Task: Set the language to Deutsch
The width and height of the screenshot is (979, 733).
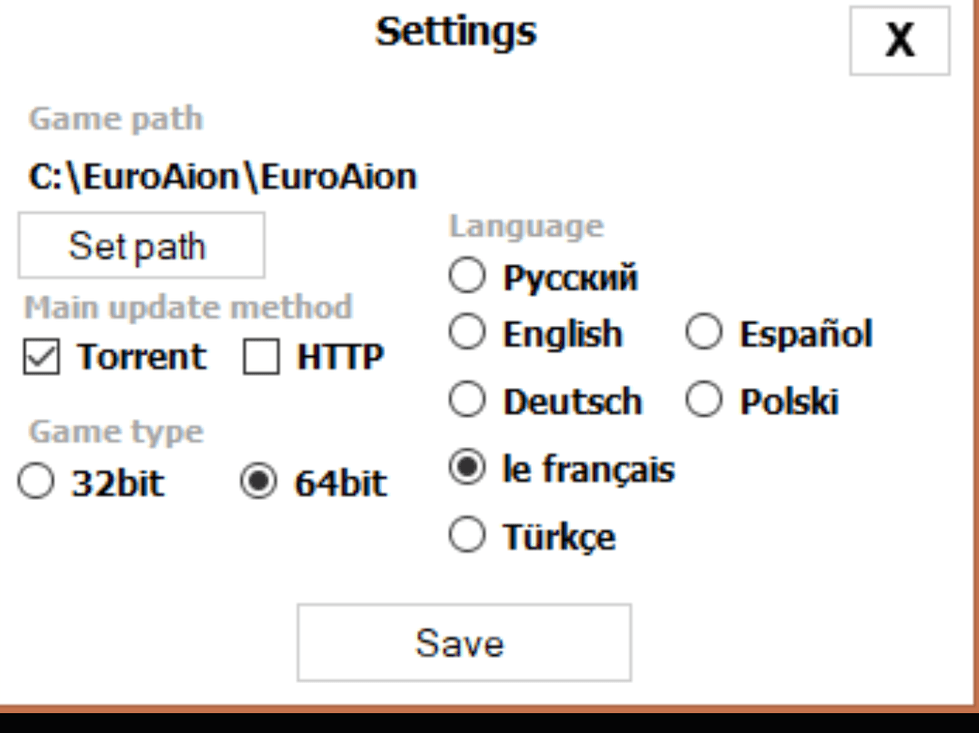Action: pos(466,402)
